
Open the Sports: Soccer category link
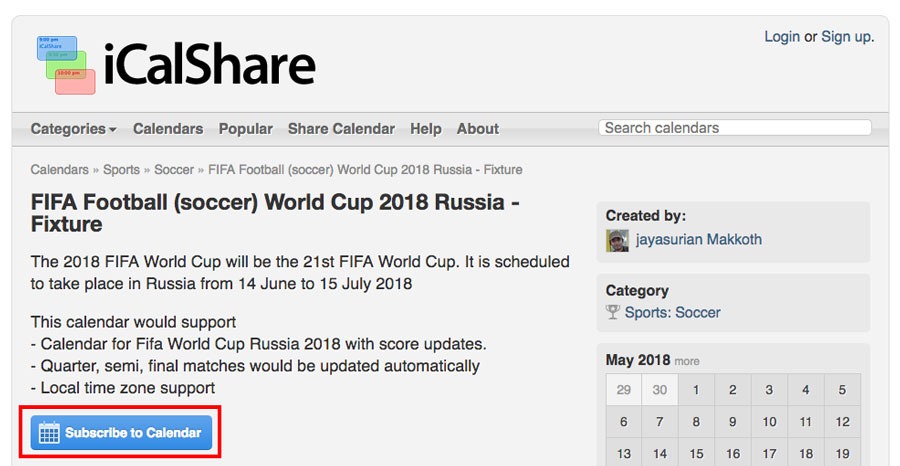tap(672, 313)
